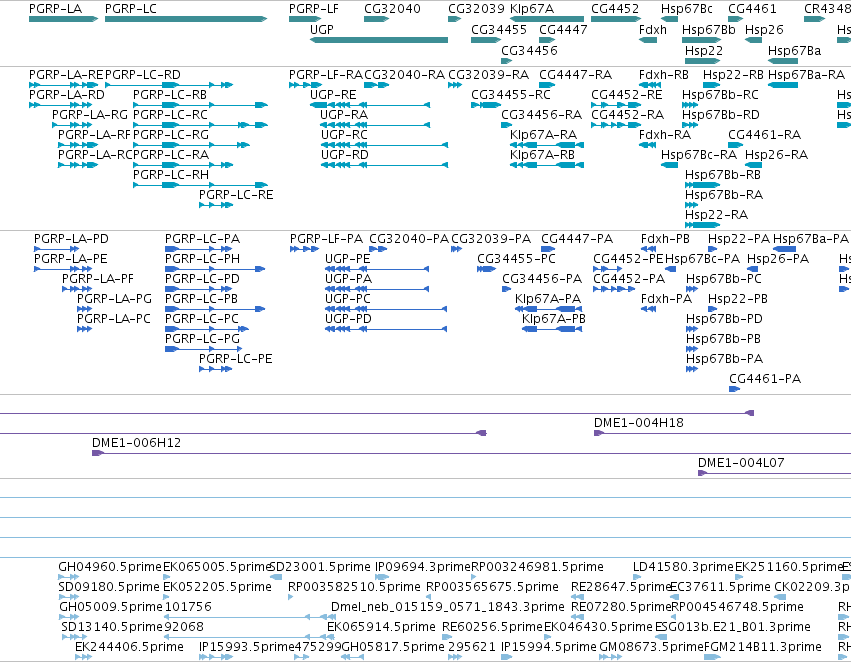This screenshot has width=851, height=662.
Task: Select transcript Klp67A-RA
Action: pos(547,145)
